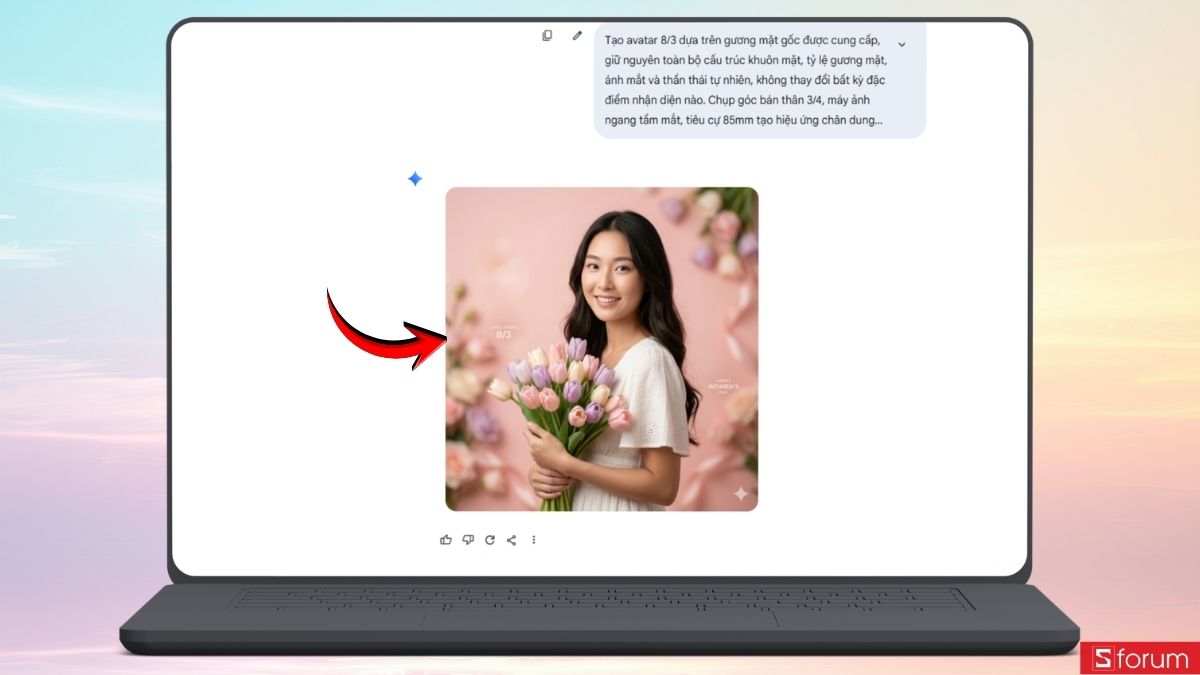Screen dimensions: 1200x675
Task: Click the Gemini sparkle icon
Action: coord(414,178)
